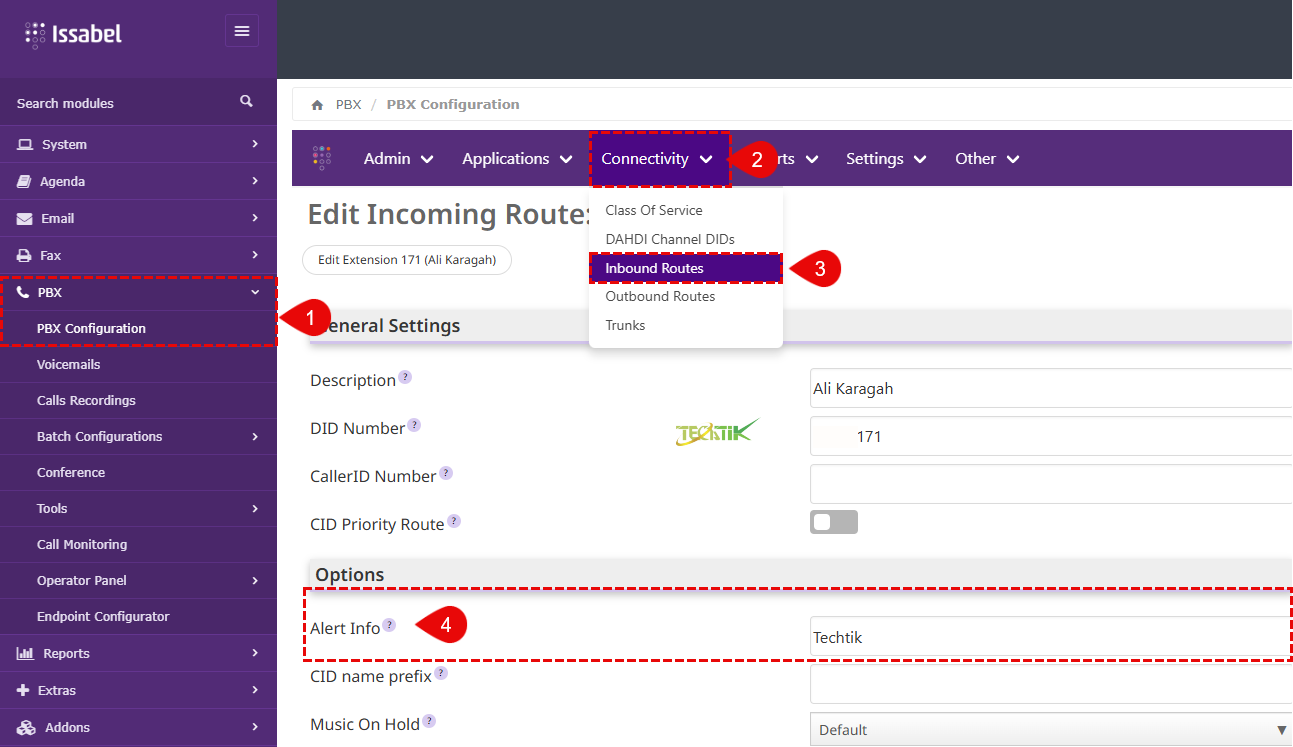Click the PBX breadcrumb link
Image resolution: width=1293 pixels, height=747 pixels.
point(348,104)
